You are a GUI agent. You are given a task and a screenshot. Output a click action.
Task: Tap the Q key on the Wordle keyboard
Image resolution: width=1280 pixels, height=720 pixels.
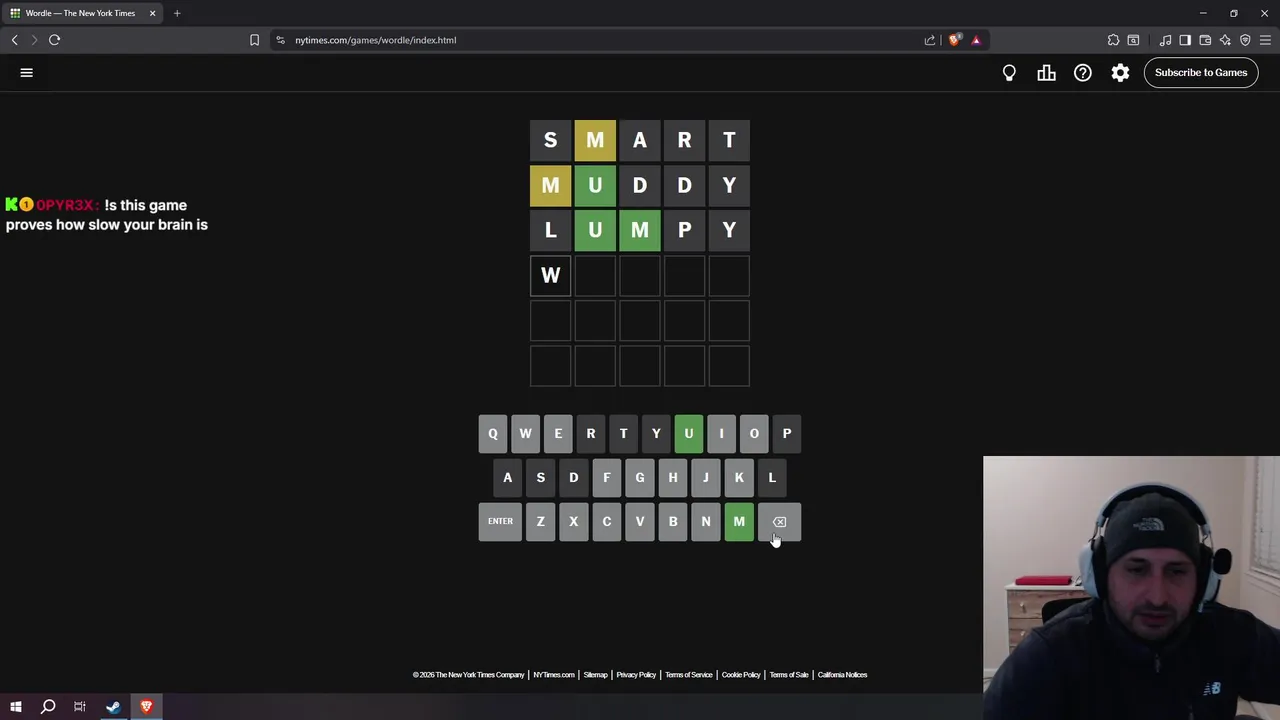coord(492,434)
